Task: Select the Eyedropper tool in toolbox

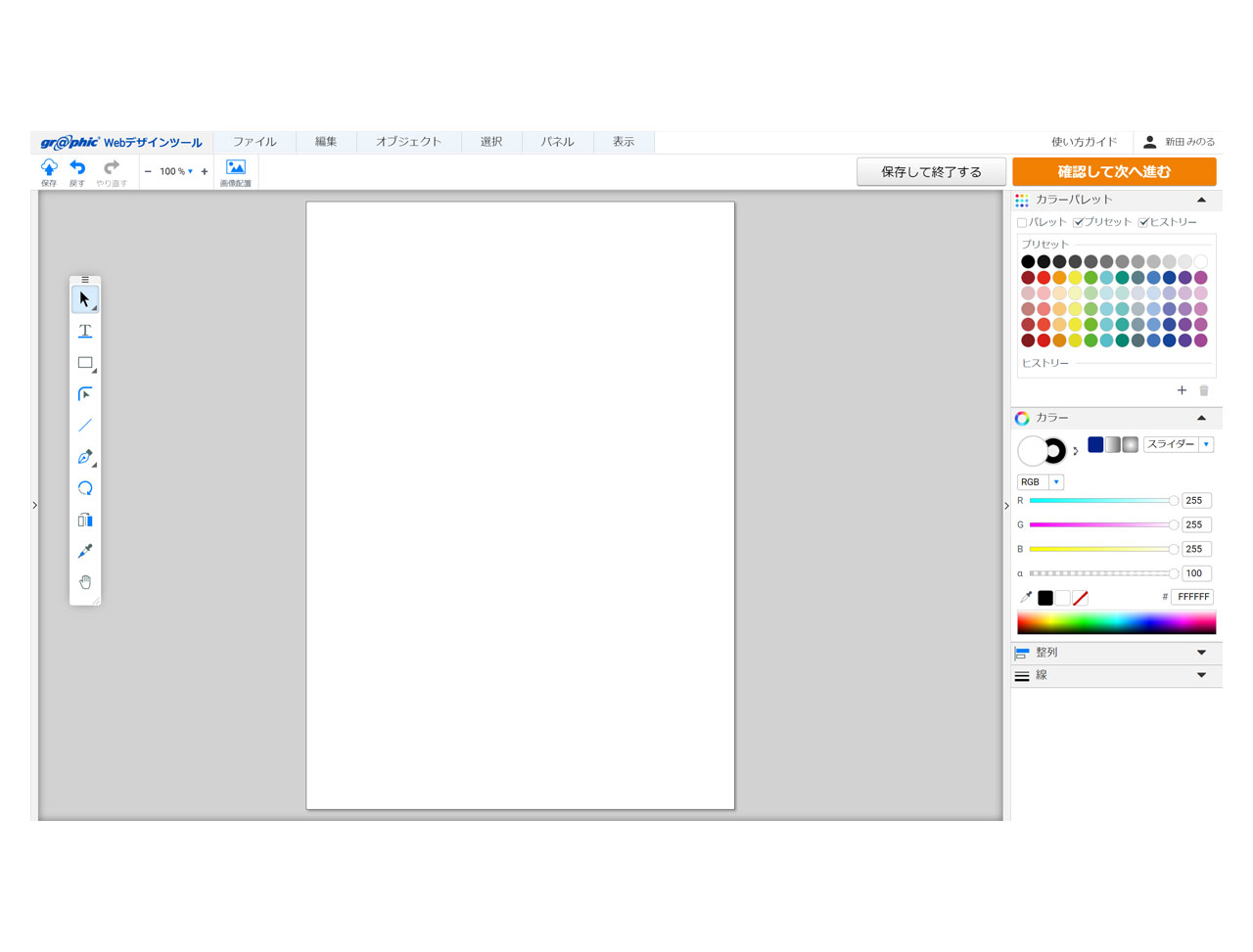Action: click(x=85, y=551)
